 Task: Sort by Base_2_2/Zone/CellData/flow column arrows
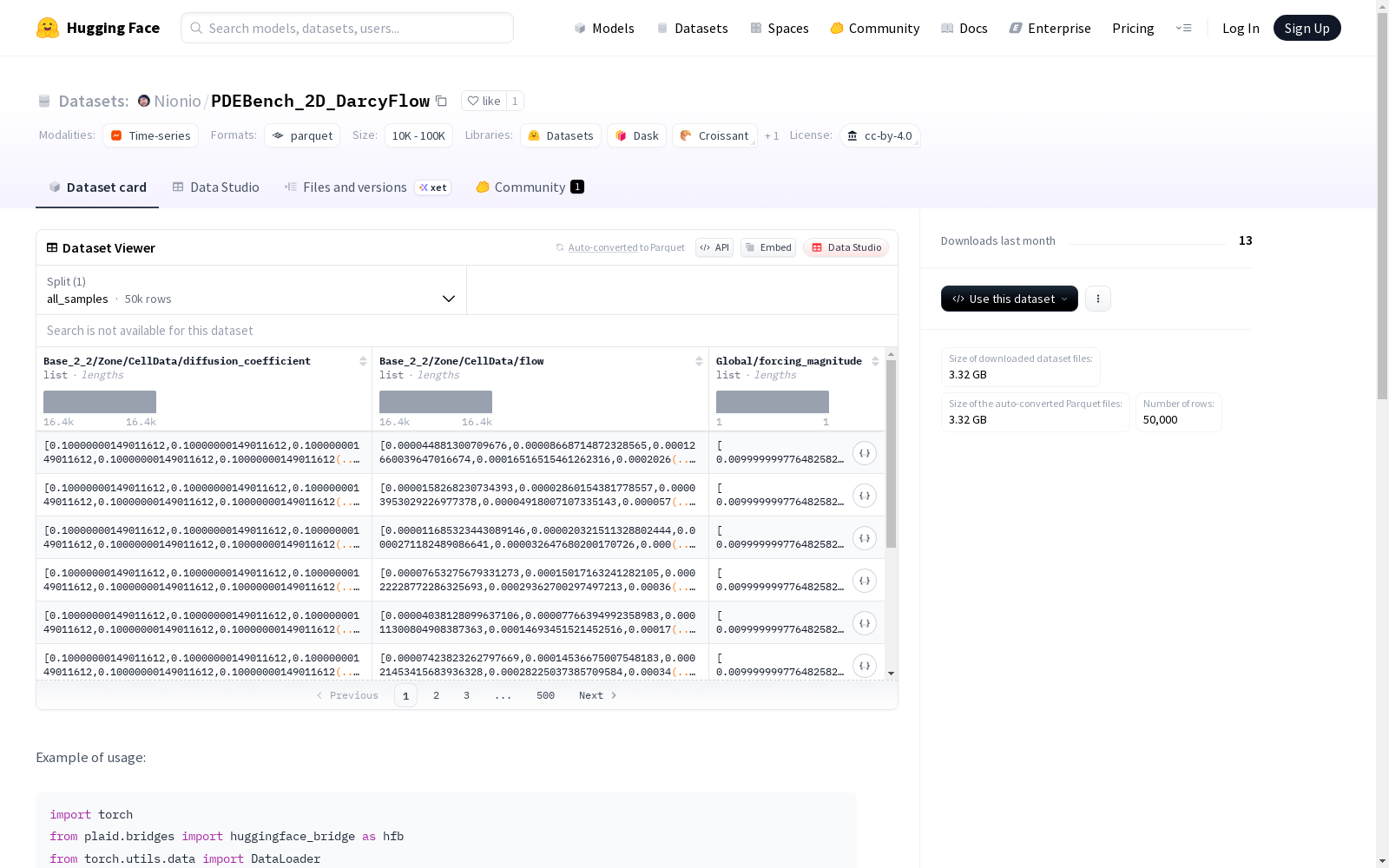[x=699, y=361]
